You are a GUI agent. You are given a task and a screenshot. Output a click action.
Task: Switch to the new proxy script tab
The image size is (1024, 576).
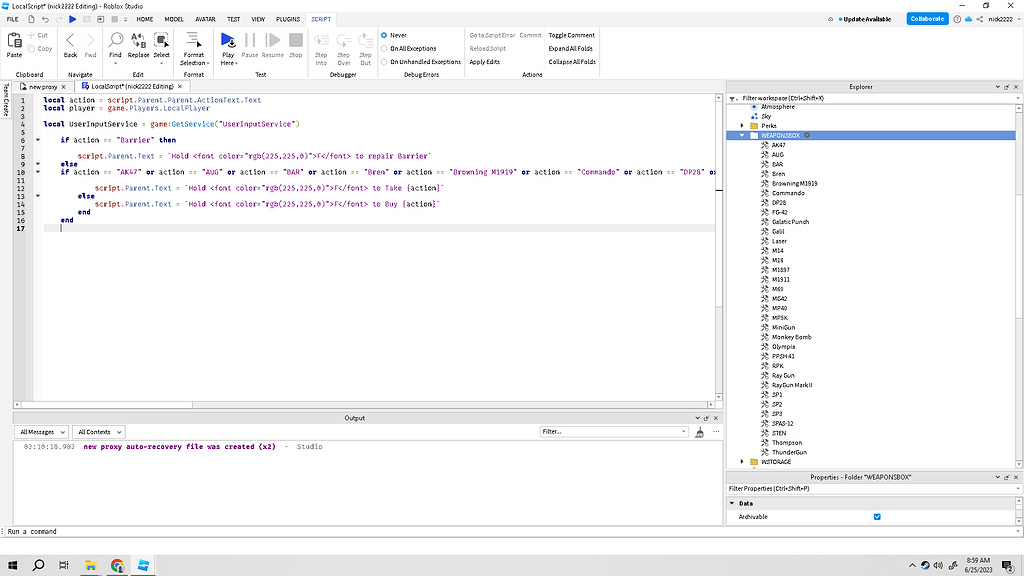coord(41,86)
